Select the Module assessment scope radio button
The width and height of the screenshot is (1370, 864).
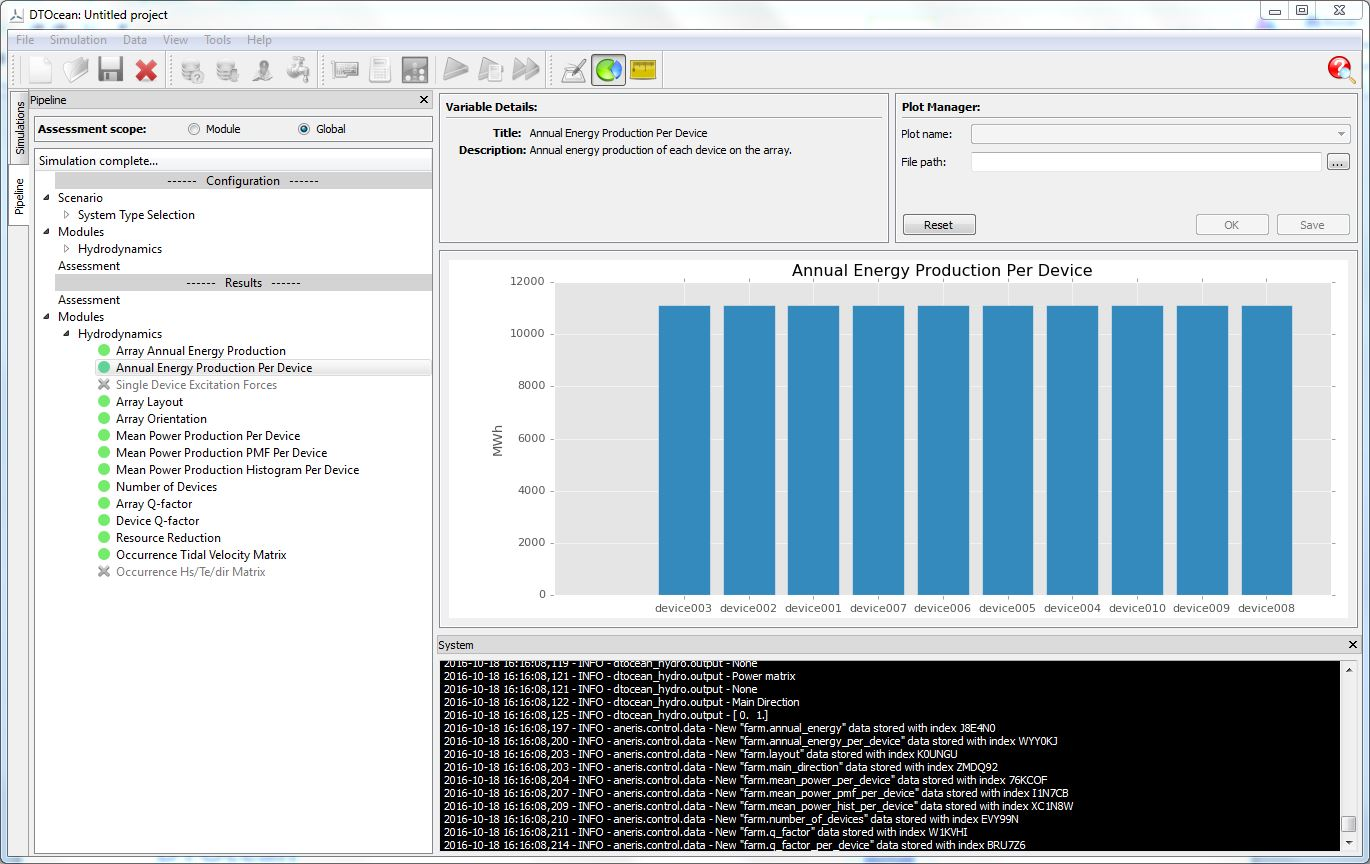pyautogui.click(x=194, y=129)
